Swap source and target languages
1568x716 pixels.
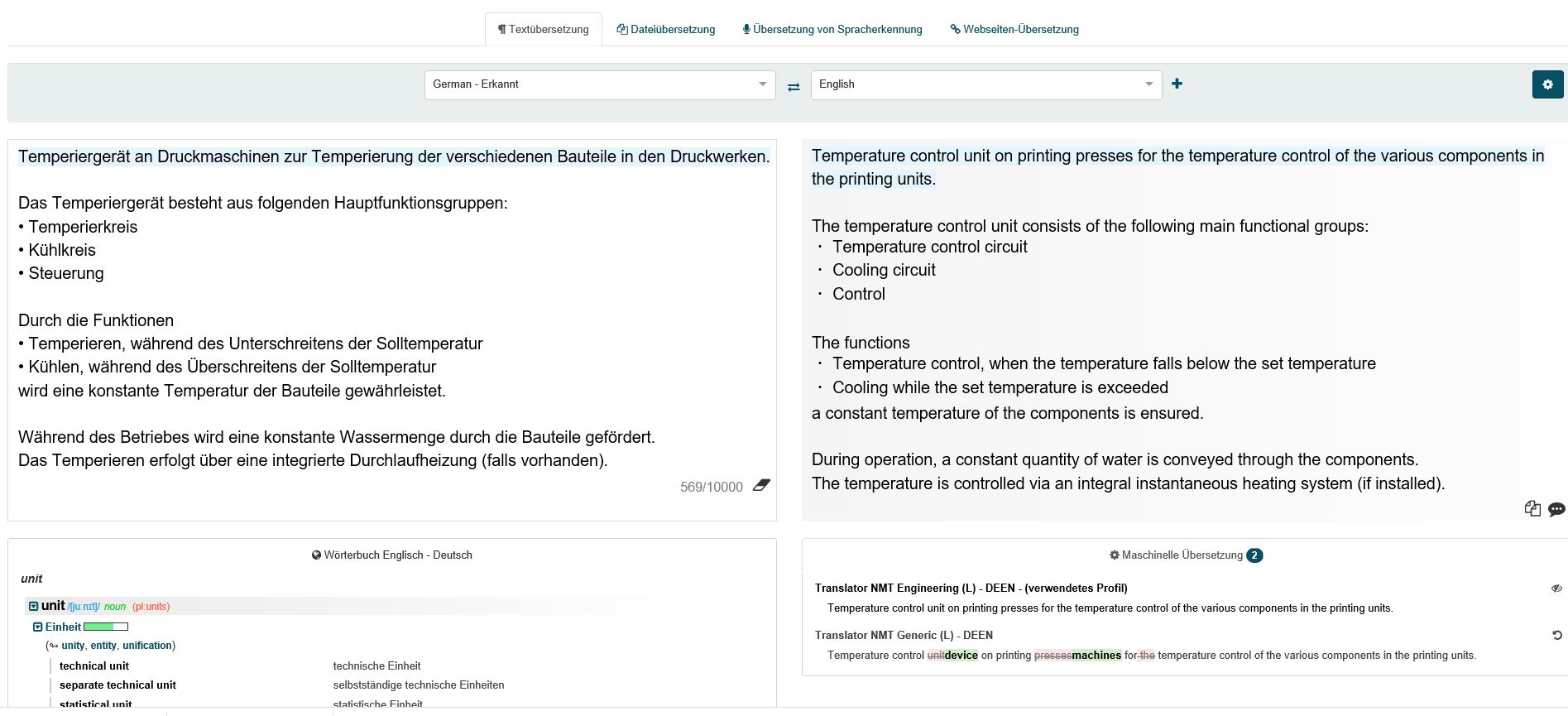click(x=794, y=86)
